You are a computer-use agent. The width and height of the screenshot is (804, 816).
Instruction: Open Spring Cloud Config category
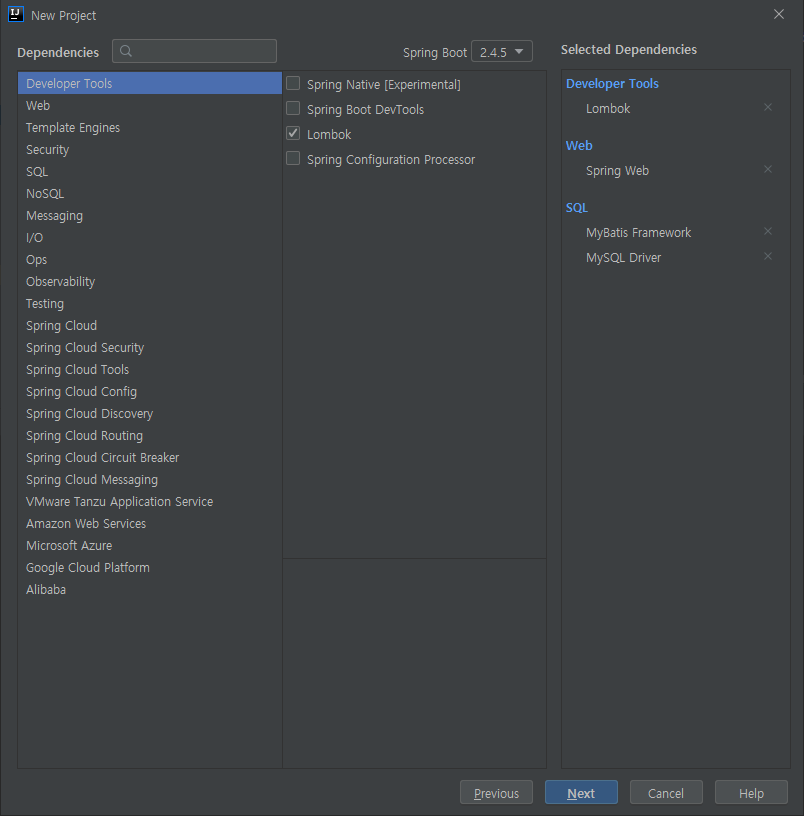pyautogui.click(x=150, y=392)
